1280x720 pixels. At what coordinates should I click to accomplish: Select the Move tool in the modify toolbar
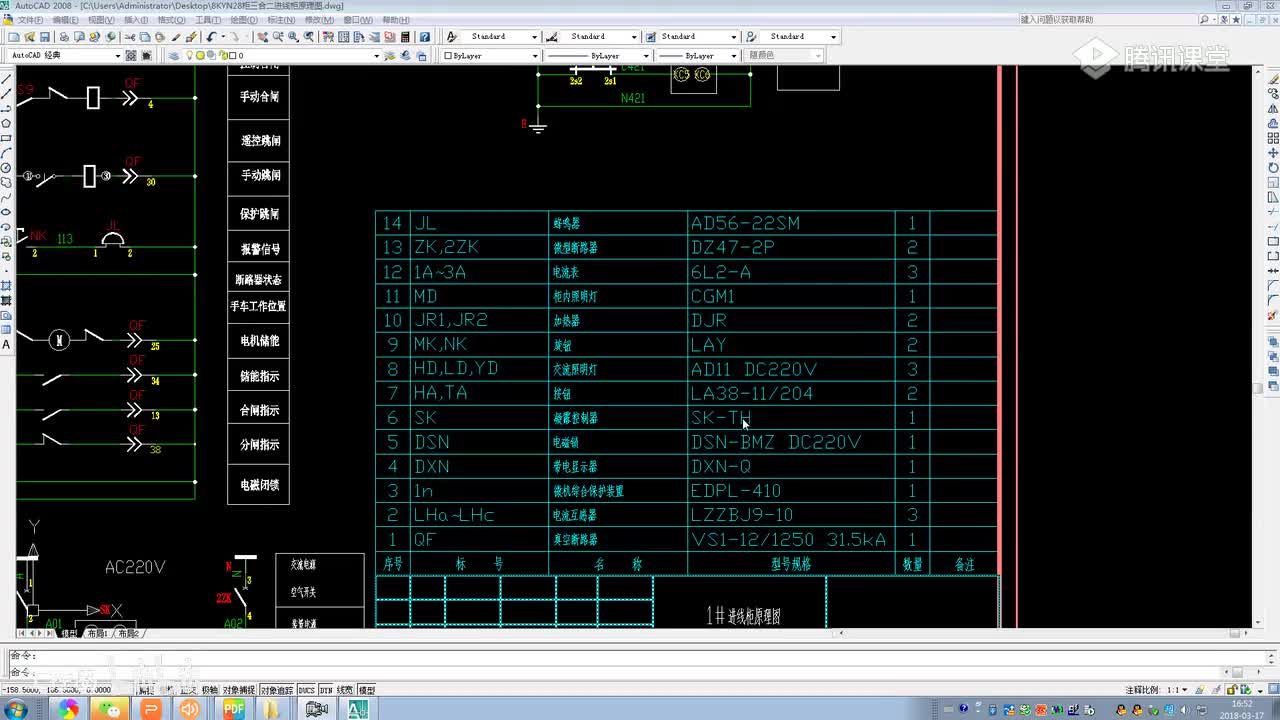(1273, 153)
